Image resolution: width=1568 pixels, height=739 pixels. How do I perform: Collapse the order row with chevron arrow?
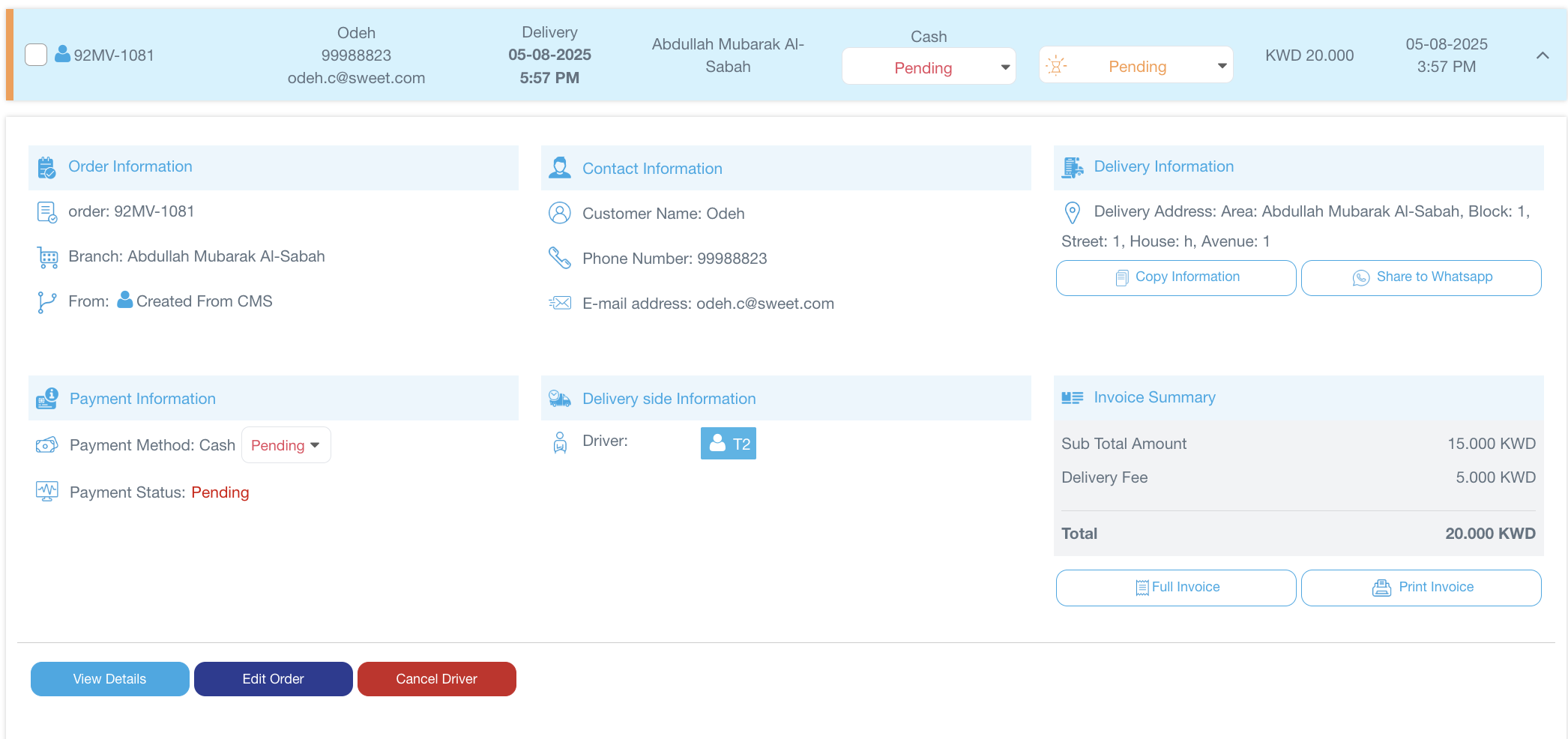coord(1542,55)
